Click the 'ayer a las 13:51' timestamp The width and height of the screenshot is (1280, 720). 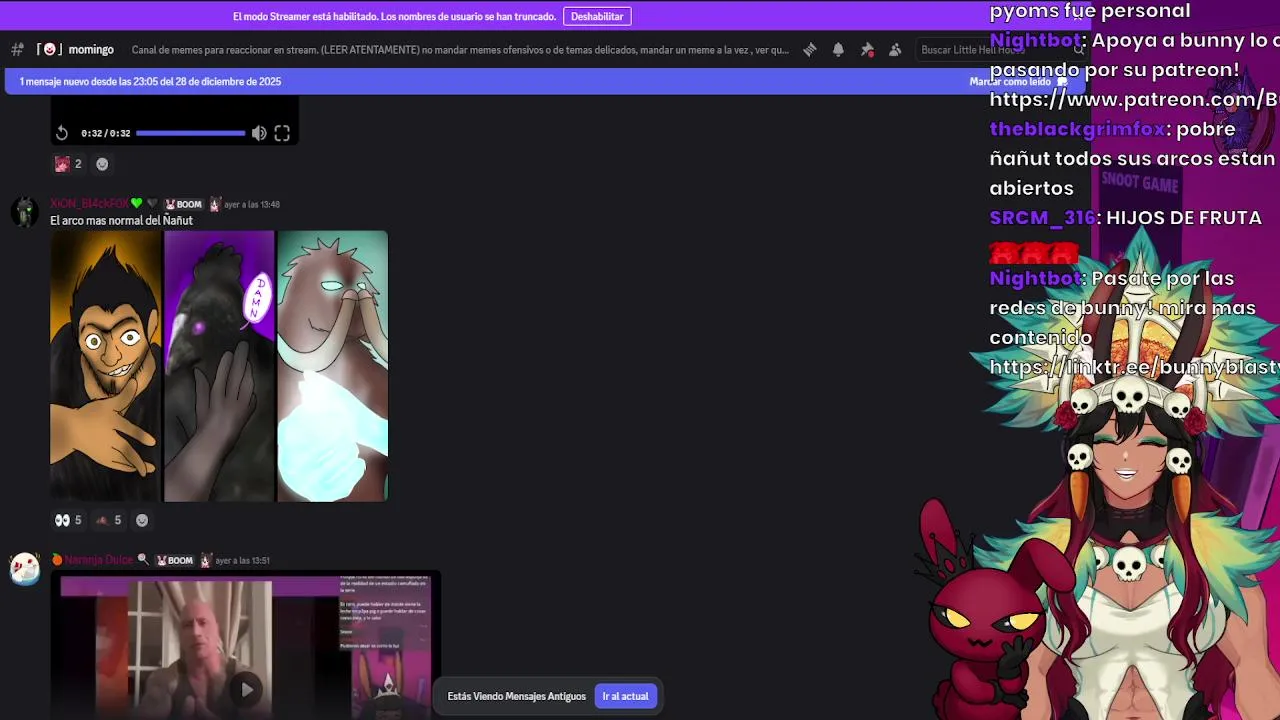pyautogui.click(x=243, y=560)
